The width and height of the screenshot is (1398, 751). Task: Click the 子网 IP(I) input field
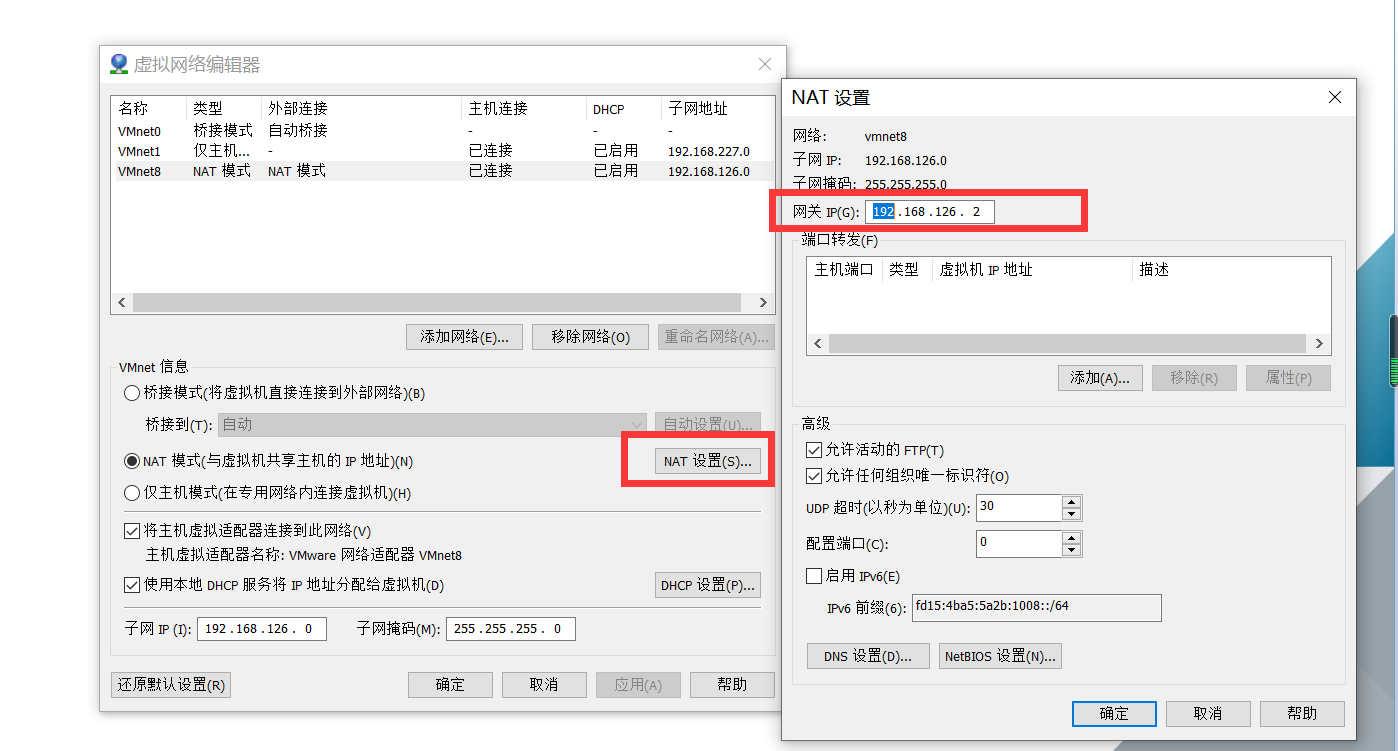(x=262, y=629)
